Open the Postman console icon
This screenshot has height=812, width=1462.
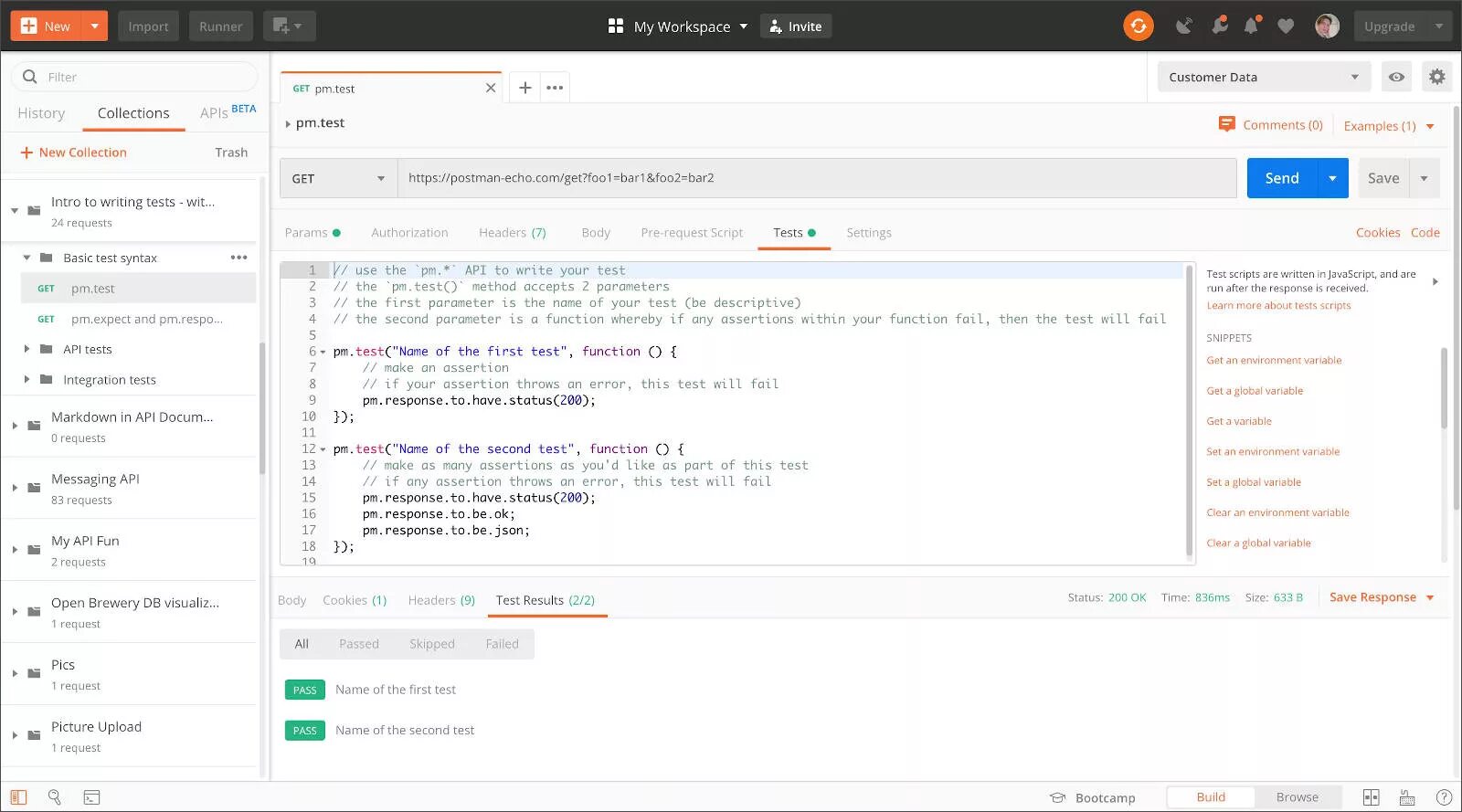pyautogui.click(x=91, y=797)
